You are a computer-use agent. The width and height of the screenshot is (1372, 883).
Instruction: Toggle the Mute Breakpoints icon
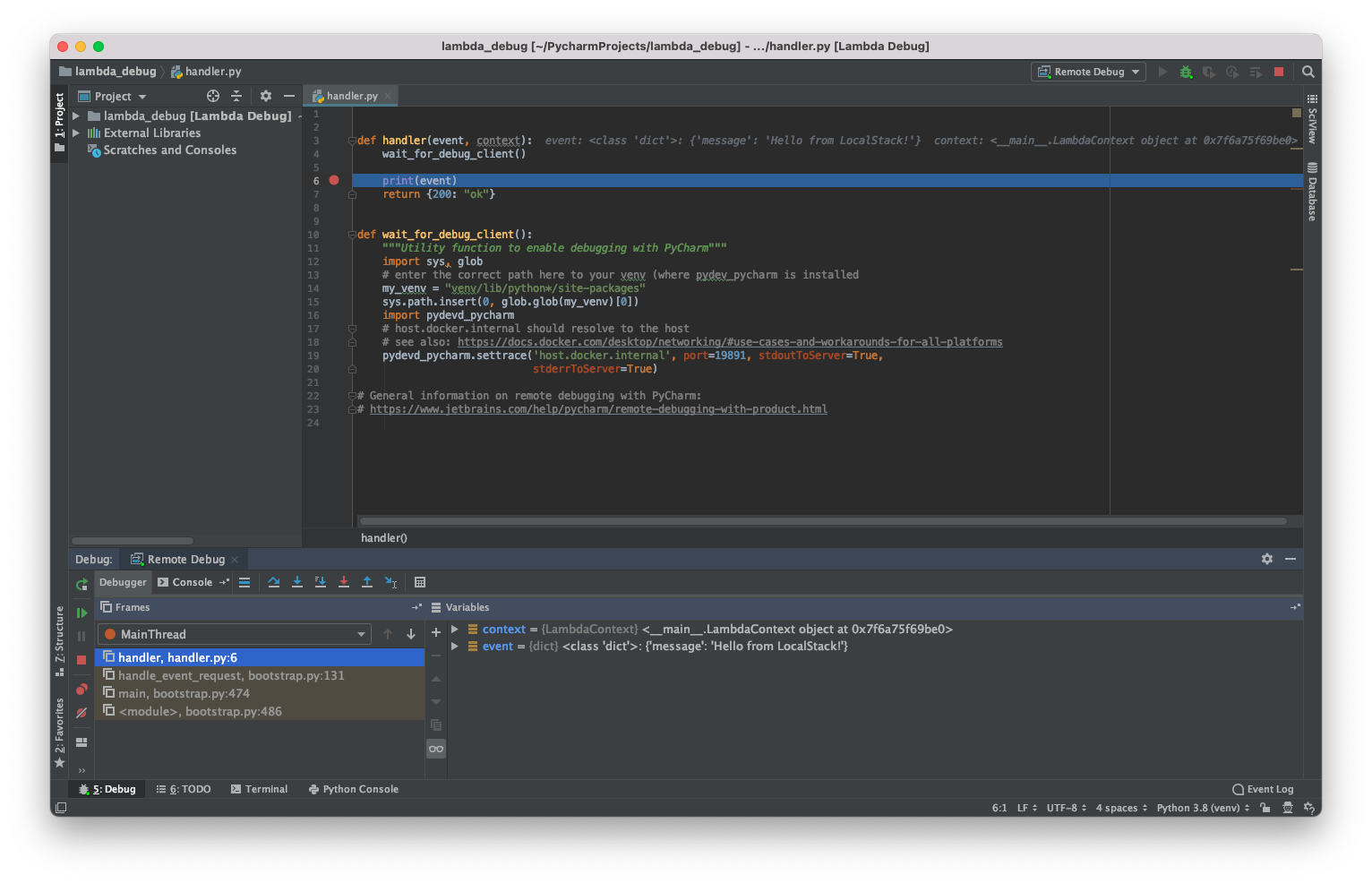coord(81,712)
